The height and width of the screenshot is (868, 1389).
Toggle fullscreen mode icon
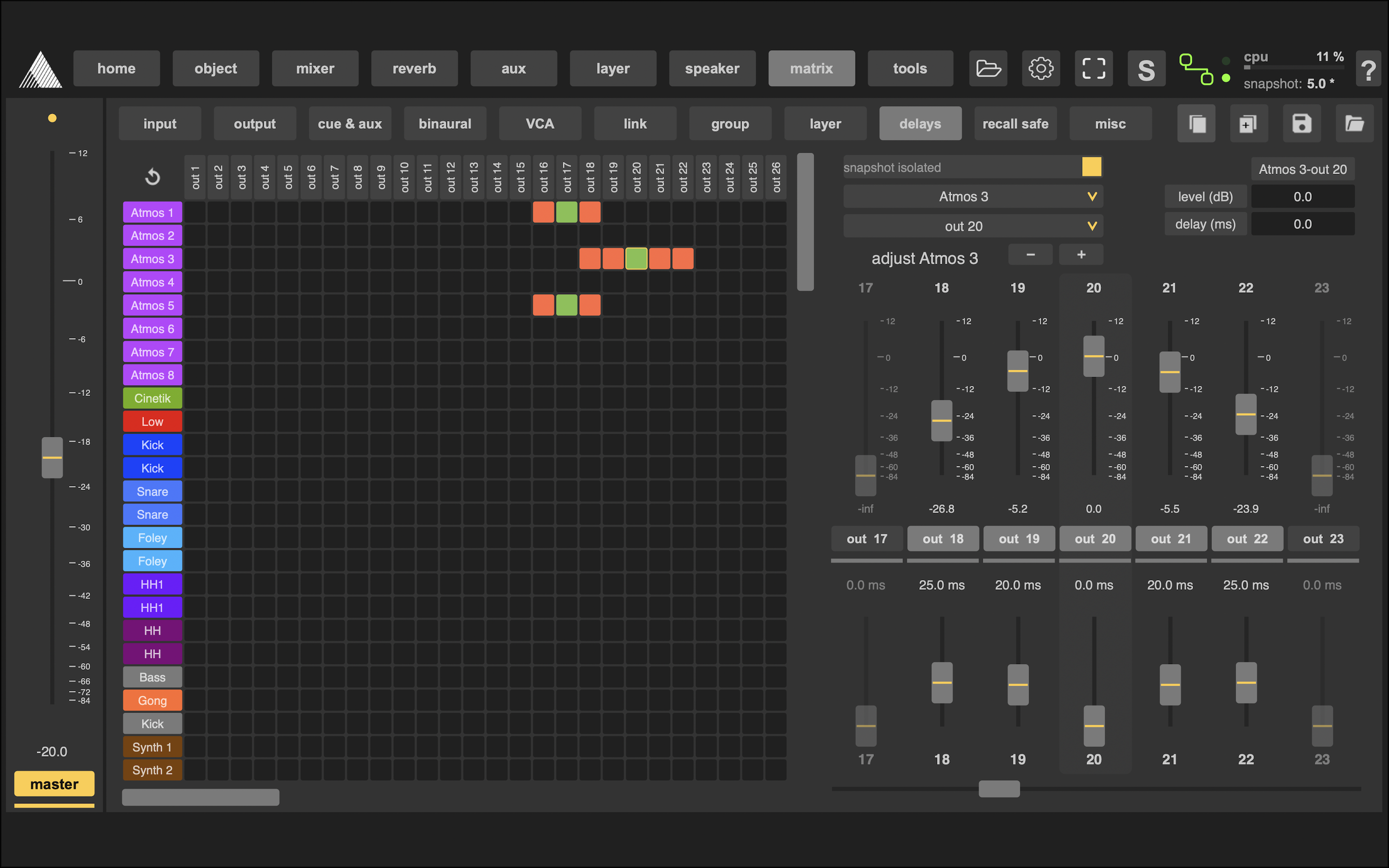[1093, 69]
